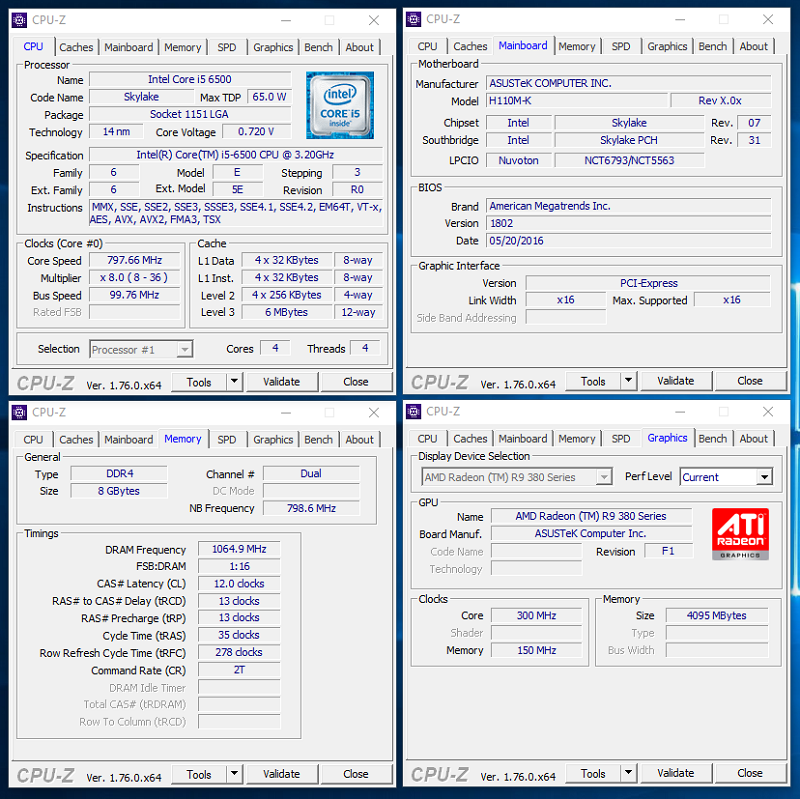Click the Code Name value 'Skylake' in the CPU window
The width and height of the screenshot is (800, 799).
pyautogui.click(x=141, y=97)
